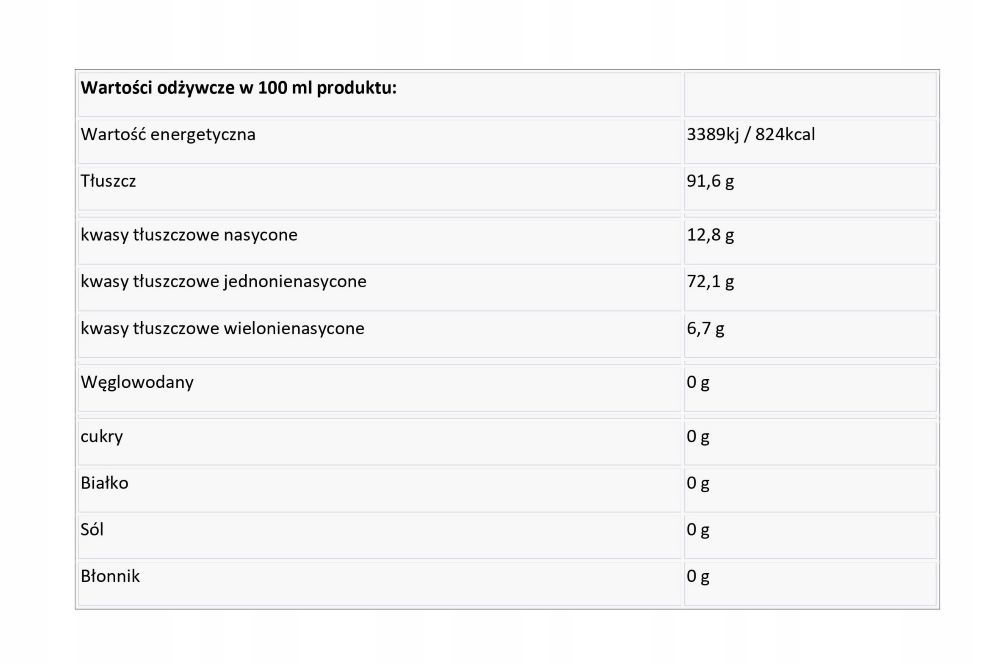Click the '0 g' value for Białko
Viewport: 1000px width, 665px height.
pos(698,483)
